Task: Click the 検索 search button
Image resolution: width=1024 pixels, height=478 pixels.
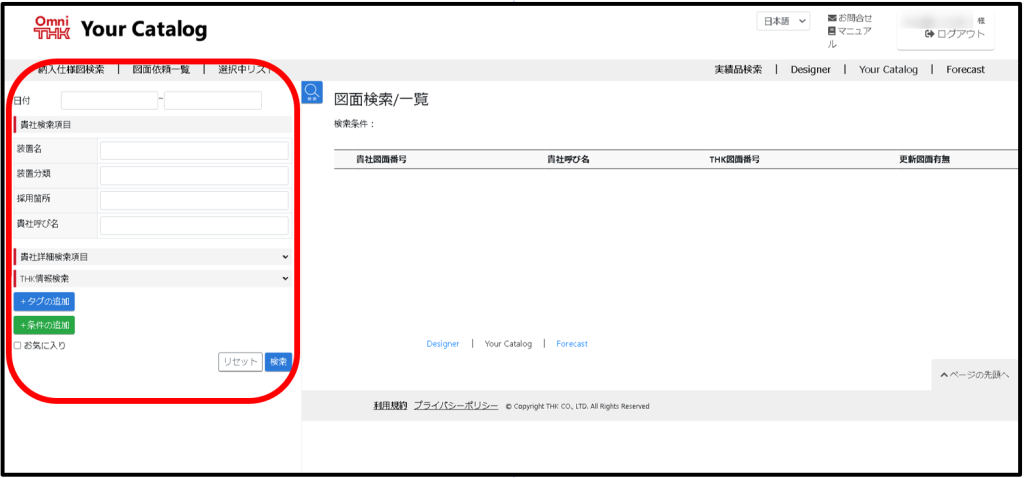Action: click(x=278, y=362)
